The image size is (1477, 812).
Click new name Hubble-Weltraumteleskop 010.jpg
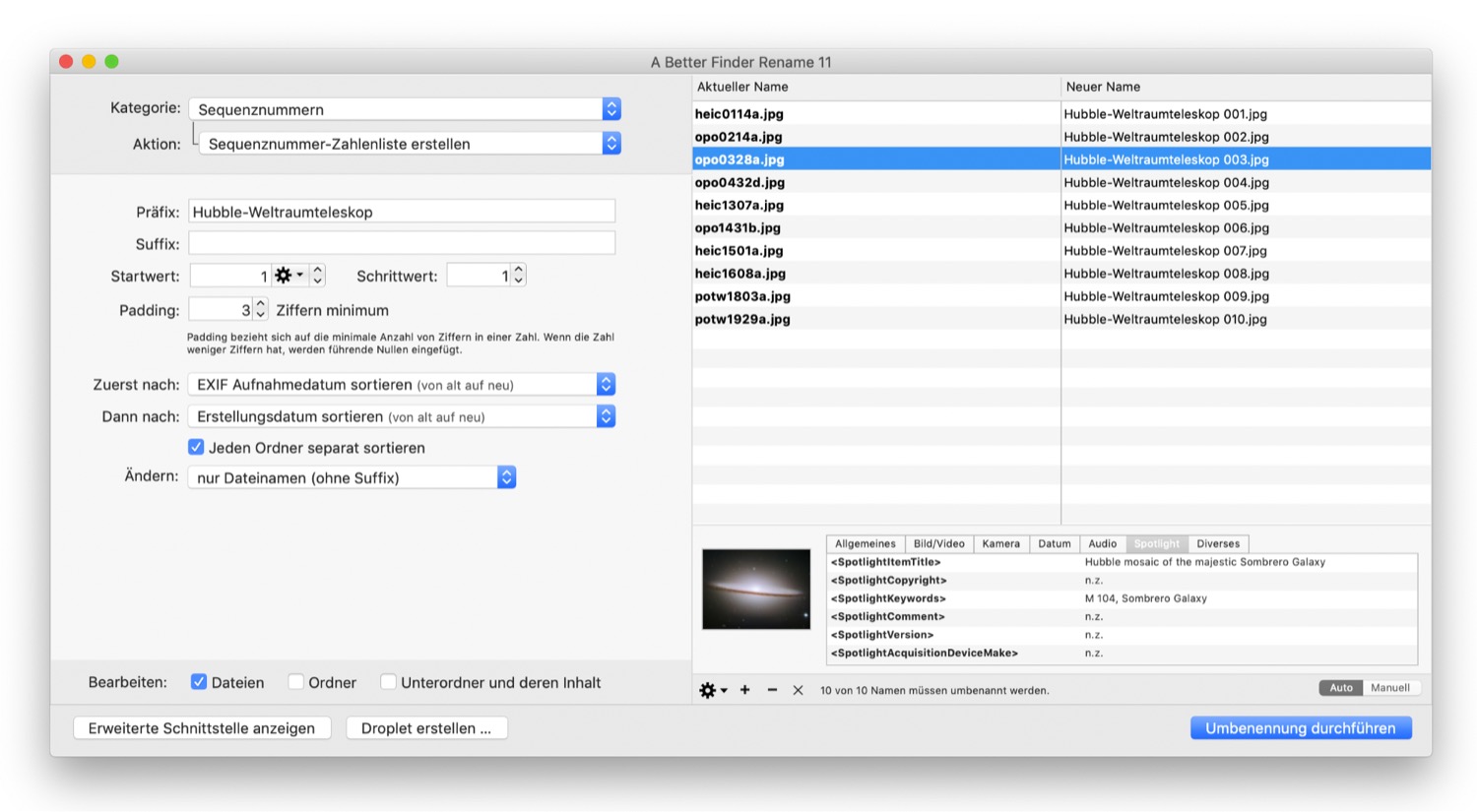[1165, 319]
